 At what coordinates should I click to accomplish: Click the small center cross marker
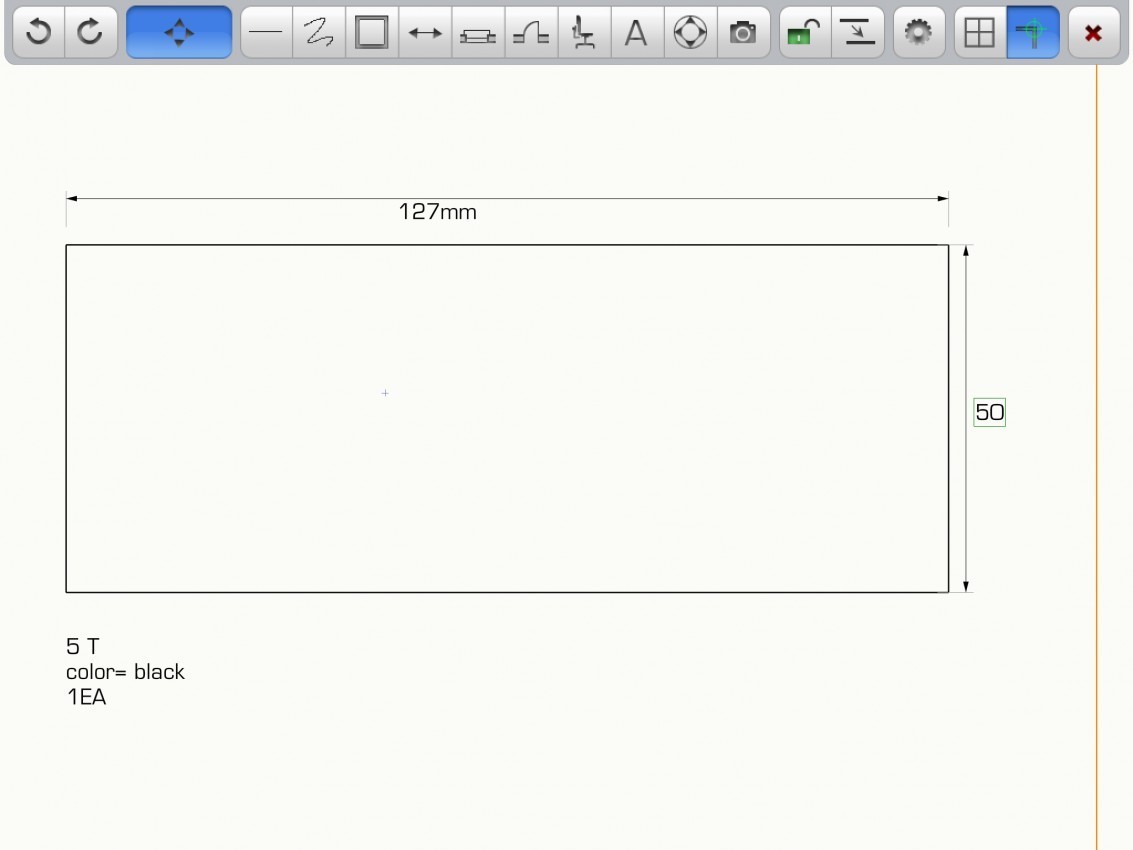tap(385, 392)
